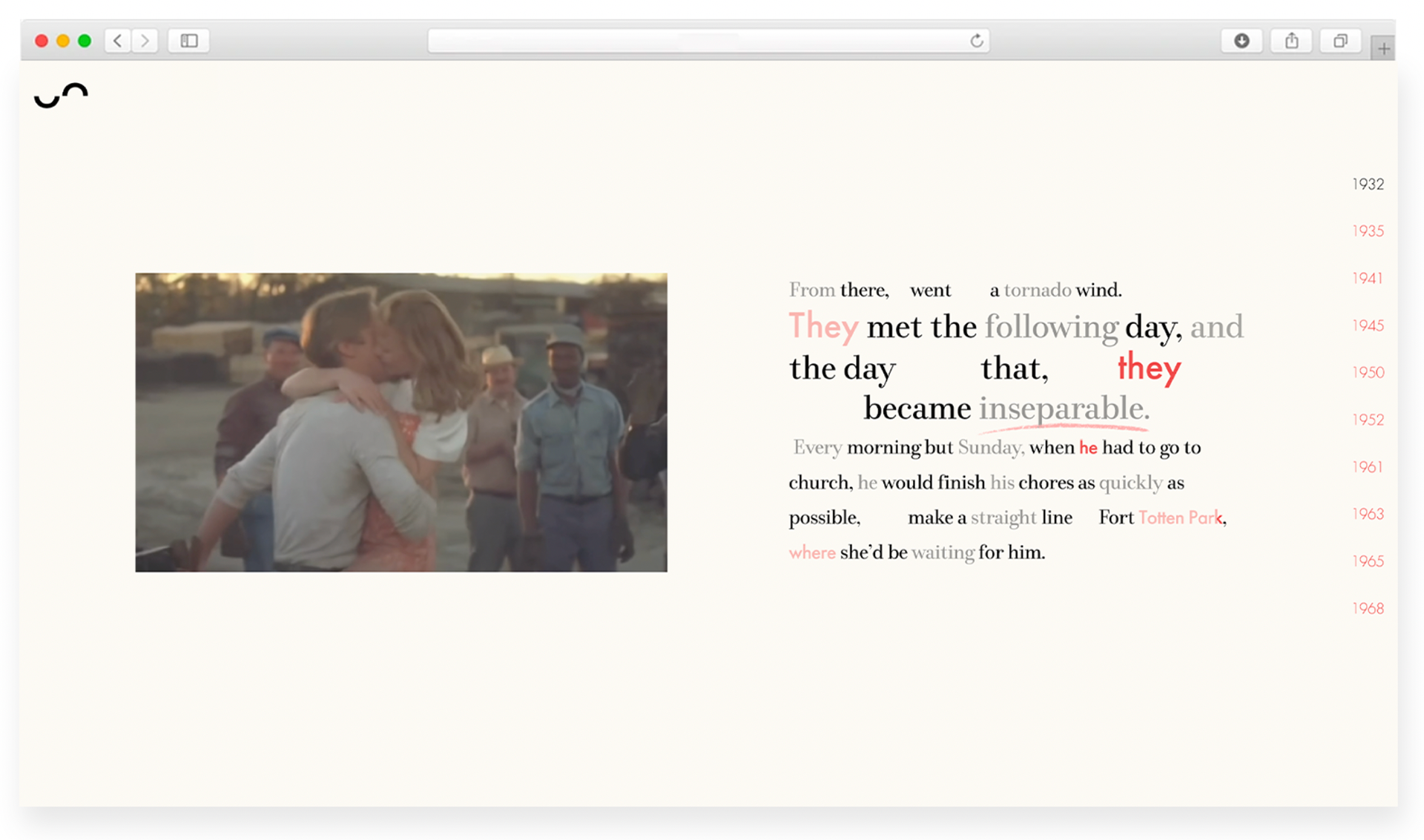The width and height of the screenshot is (1424, 840).
Task: Click the large pink word 'They'
Action: (x=823, y=326)
